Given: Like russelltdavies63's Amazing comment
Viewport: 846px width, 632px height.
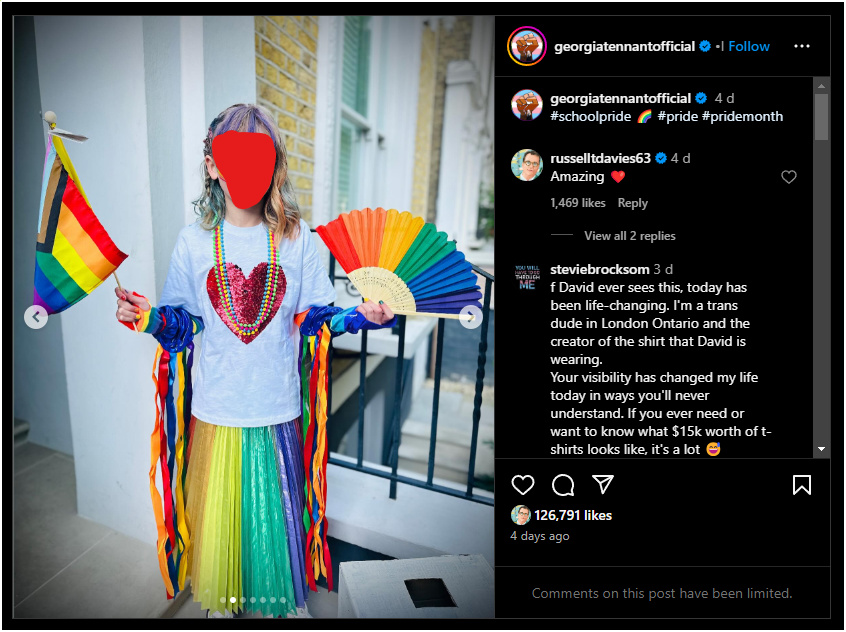Looking at the screenshot, I should (x=789, y=176).
